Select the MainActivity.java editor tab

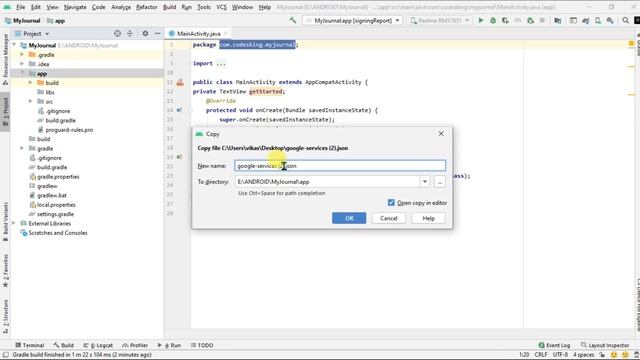198,33
